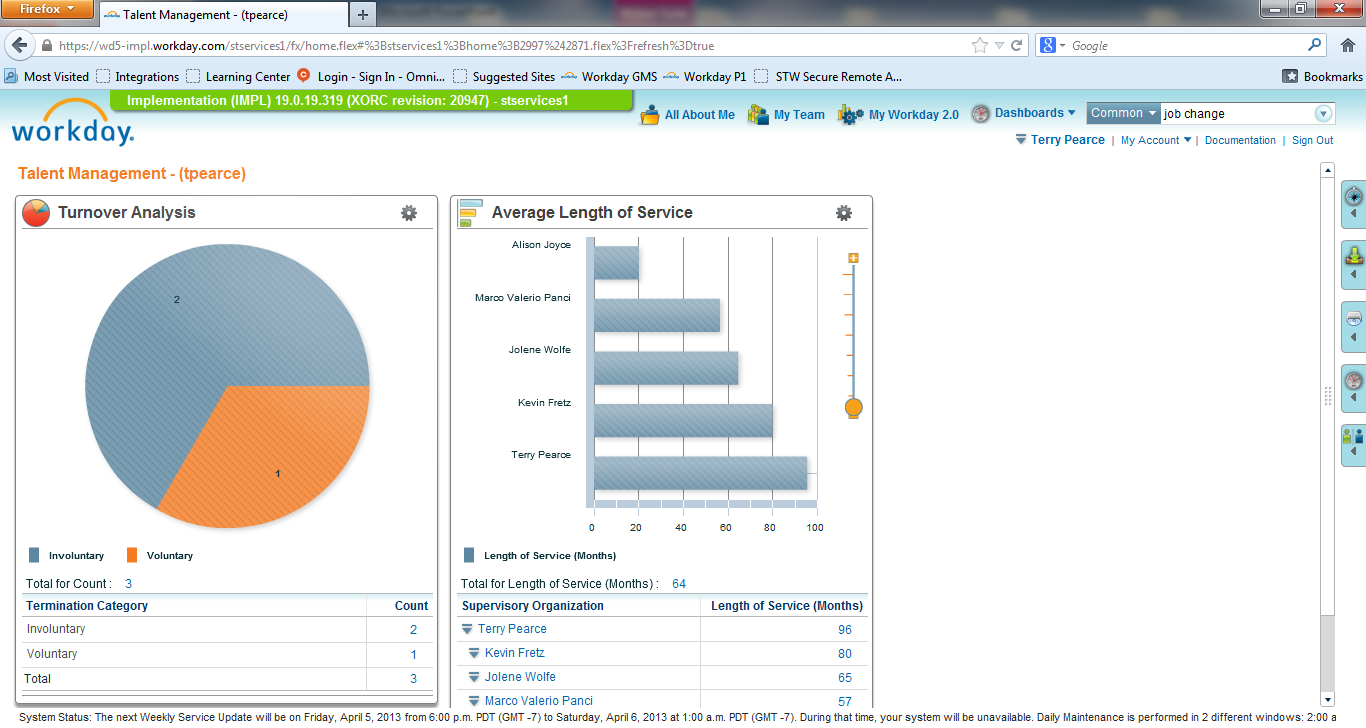Open All About Me

pyautogui.click(x=688, y=114)
